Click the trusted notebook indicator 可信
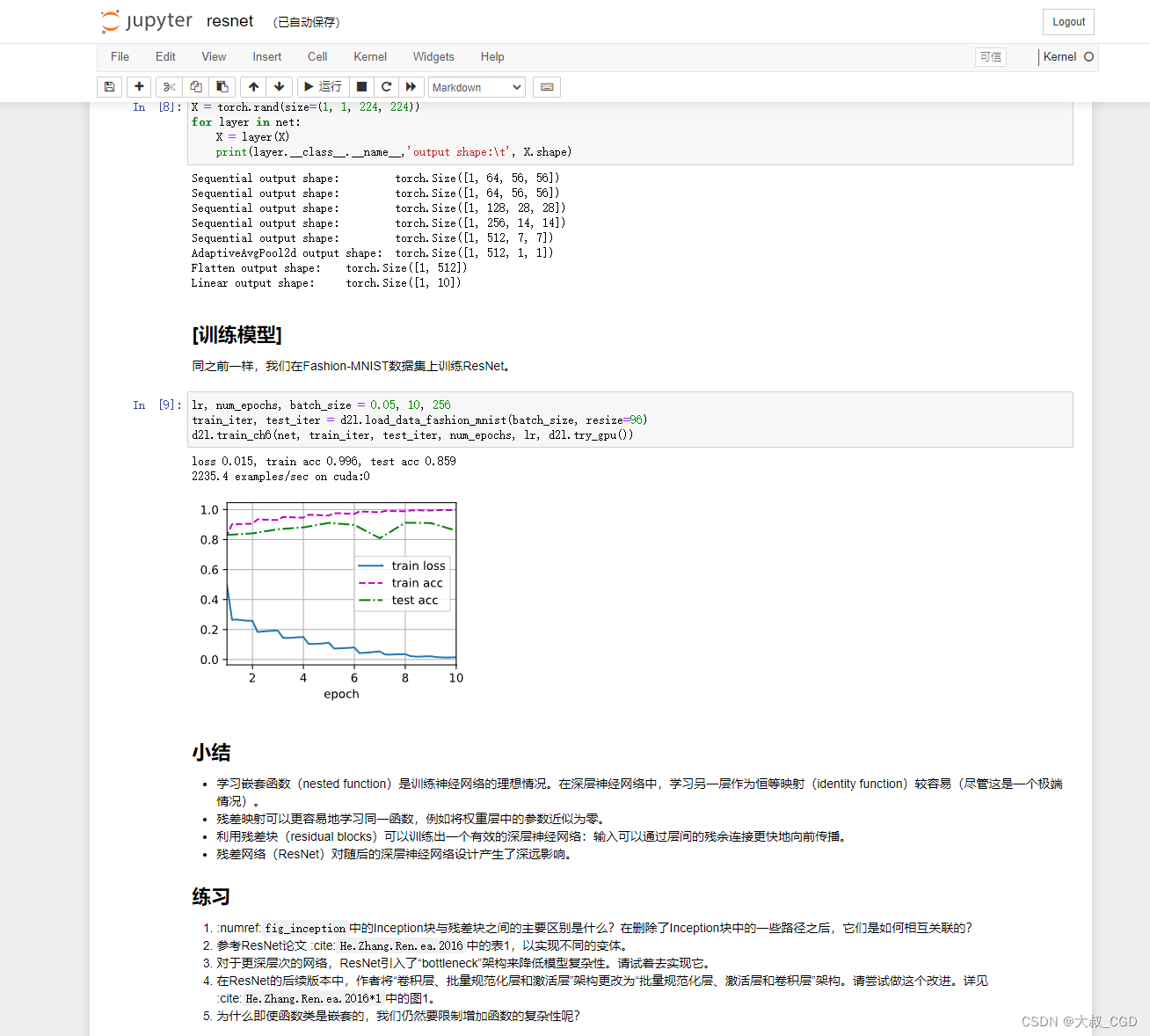This screenshot has width=1150, height=1036. click(991, 57)
